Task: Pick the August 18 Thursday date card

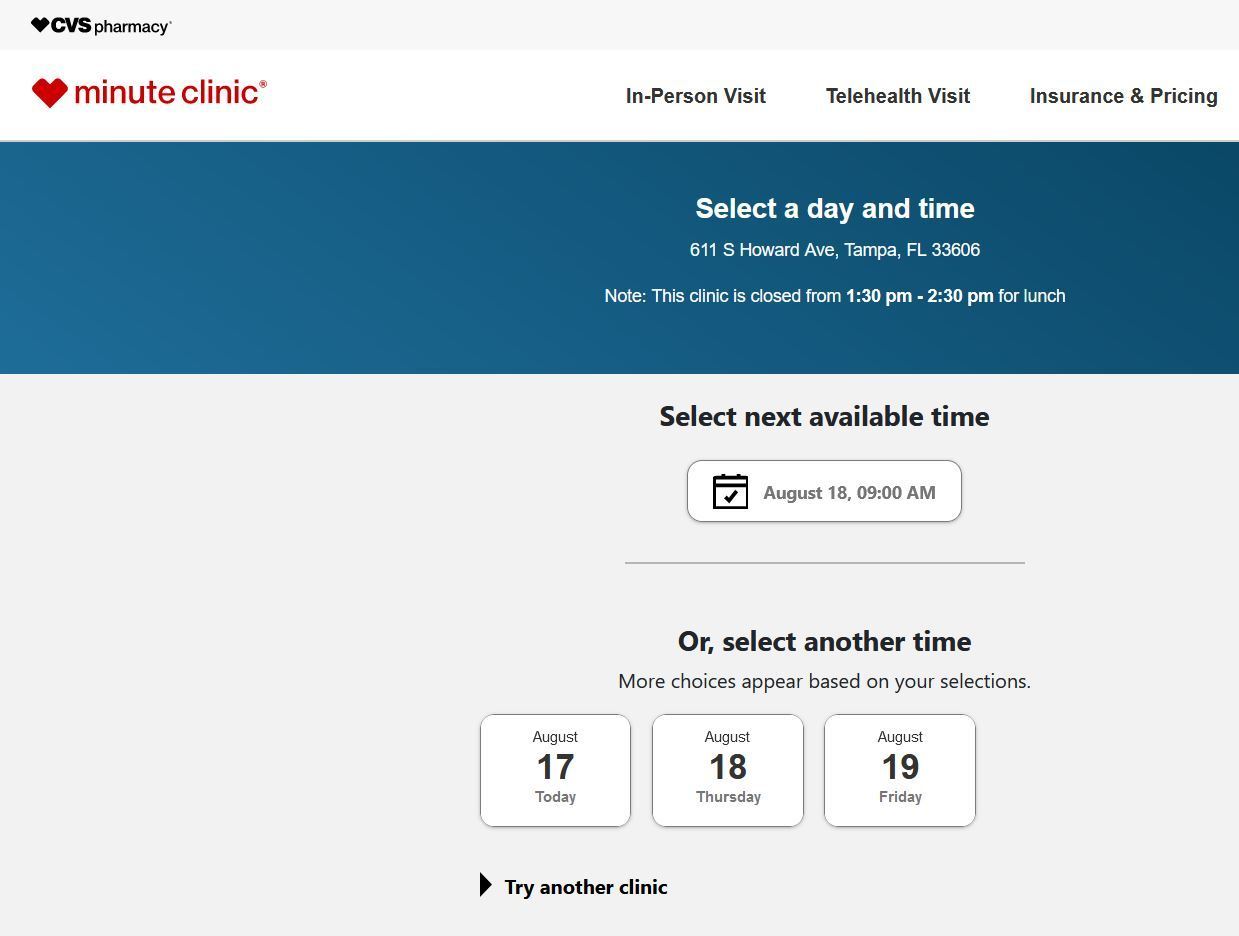Action: pos(727,770)
